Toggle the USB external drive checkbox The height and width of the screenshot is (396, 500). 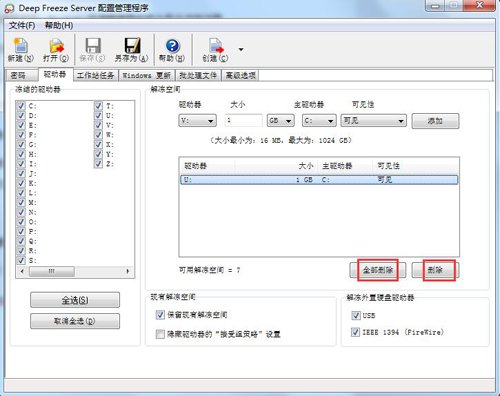[x=356, y=315]
